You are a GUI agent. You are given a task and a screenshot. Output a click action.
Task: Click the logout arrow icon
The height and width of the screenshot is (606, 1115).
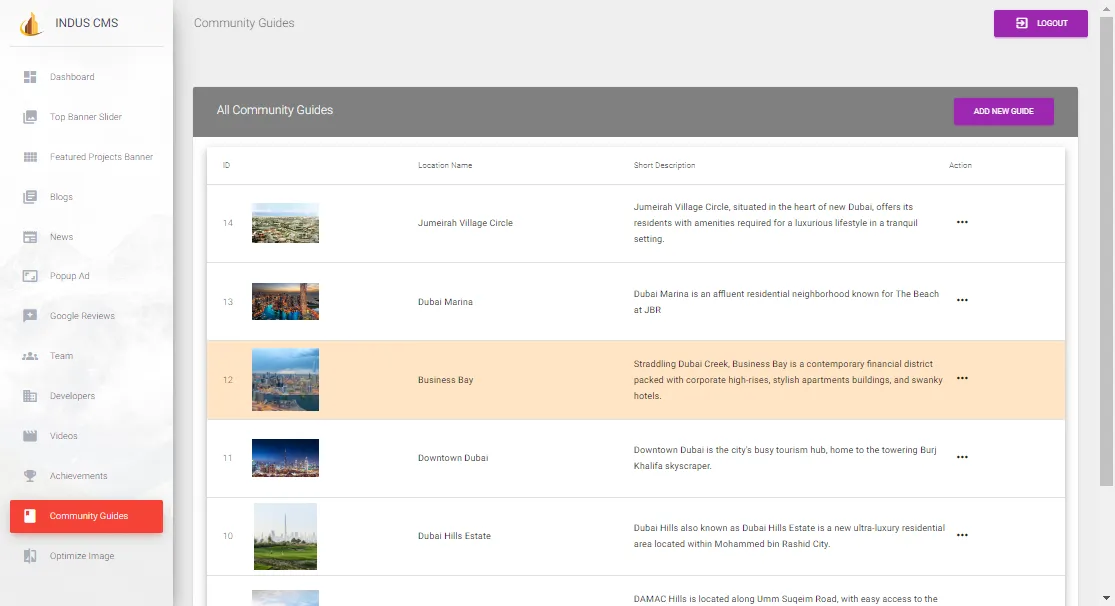(1022, 23)
